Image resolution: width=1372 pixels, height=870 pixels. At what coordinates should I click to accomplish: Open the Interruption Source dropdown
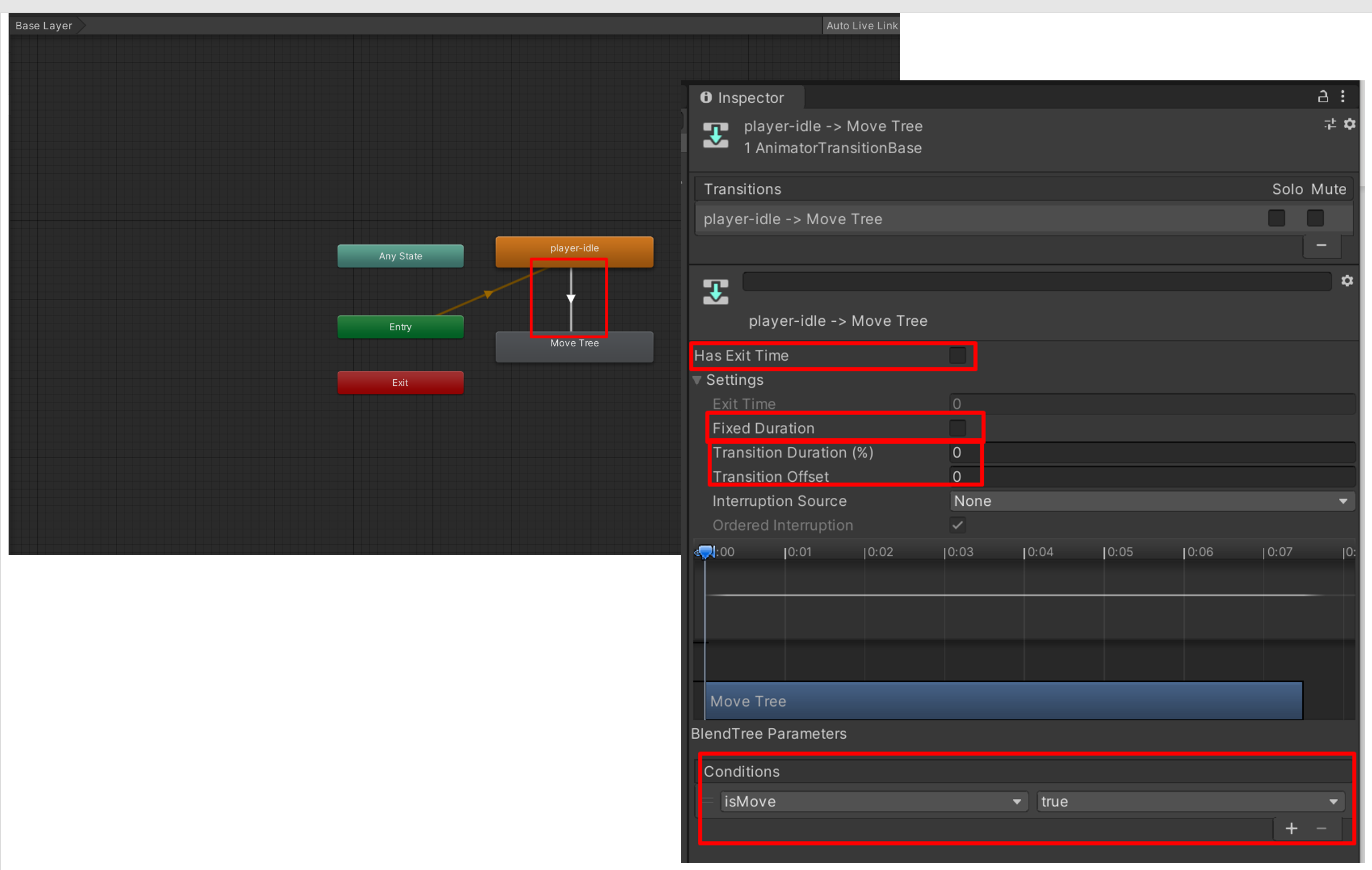pyautogui.click(x=1151, y=501)
